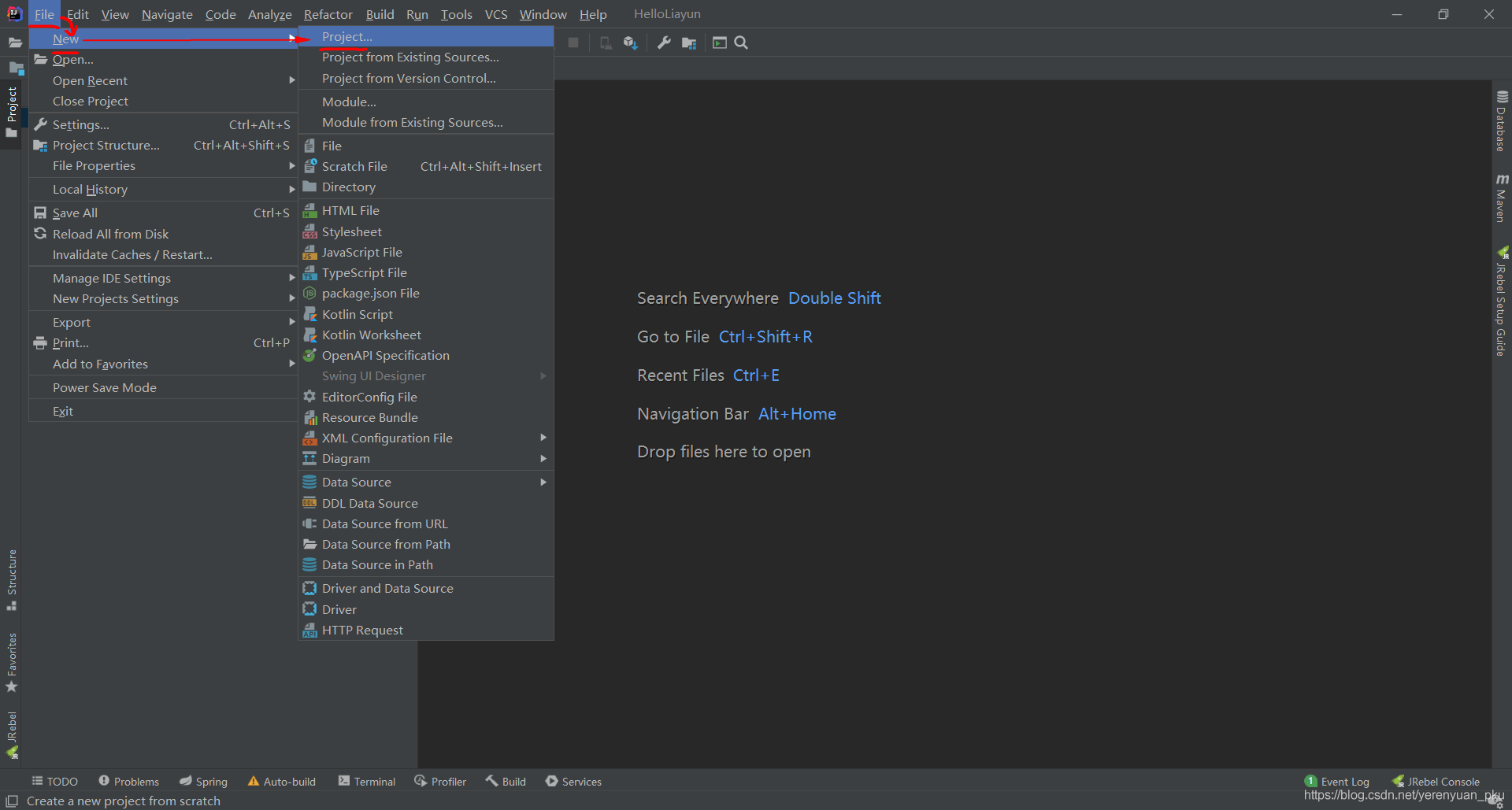1512x810 pixels.
Task: Click Invalidate Caches / Restart...
Action: 163,254
